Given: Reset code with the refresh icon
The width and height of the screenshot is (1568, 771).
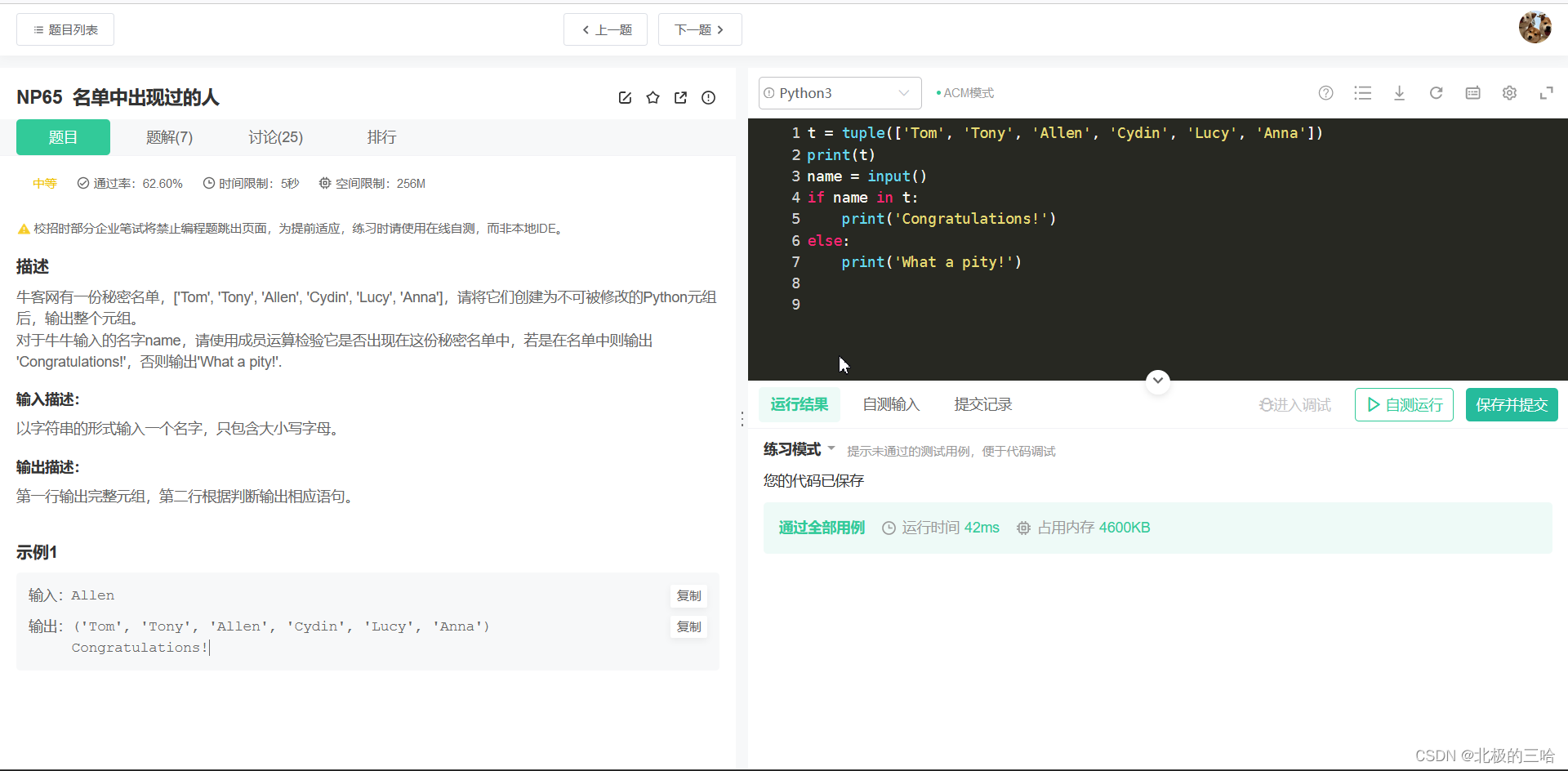Looking at the screenshot, I should pyautogui.click(x=1436, y=93).
